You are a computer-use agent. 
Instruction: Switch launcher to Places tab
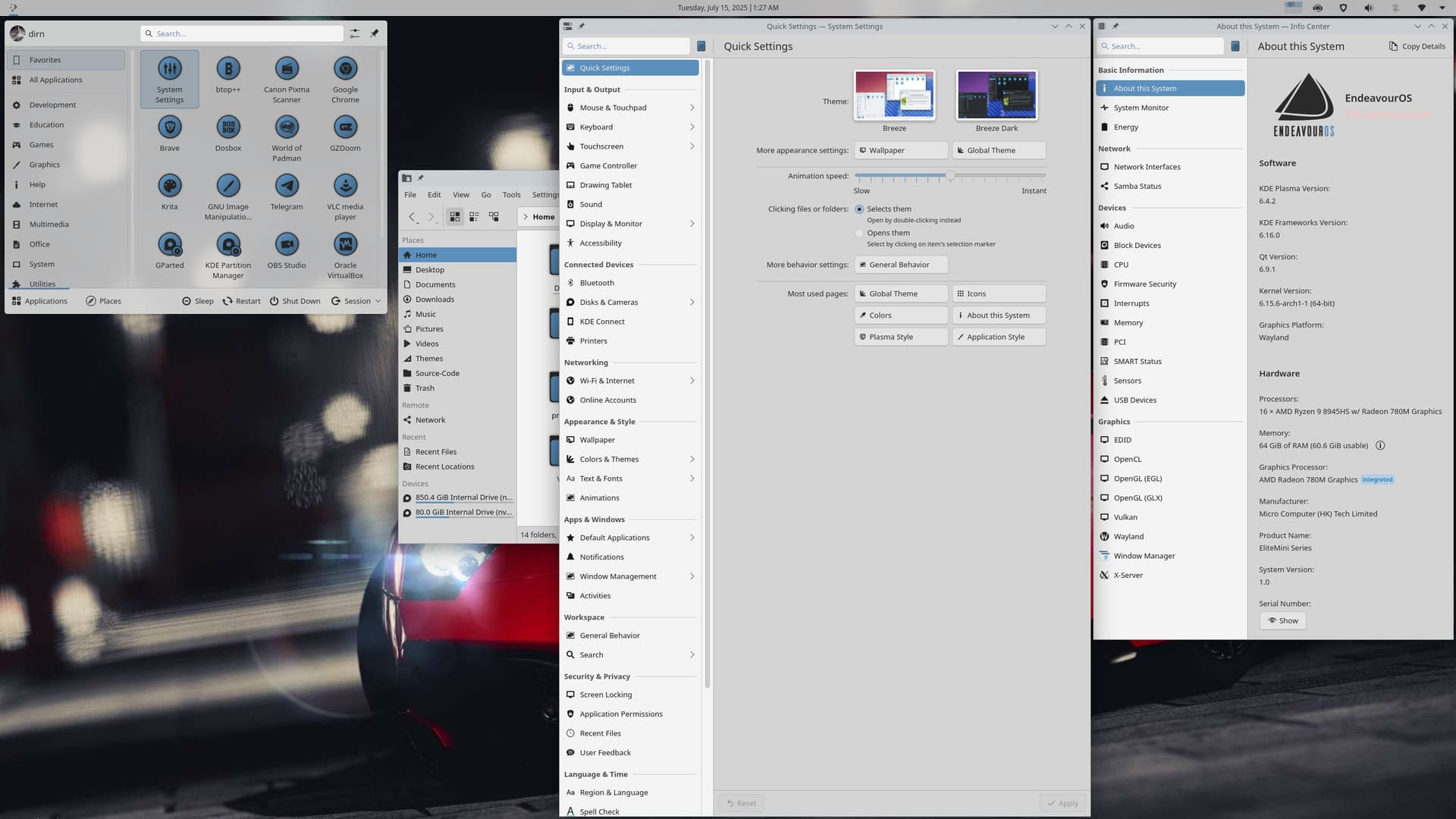click(103, 301)
